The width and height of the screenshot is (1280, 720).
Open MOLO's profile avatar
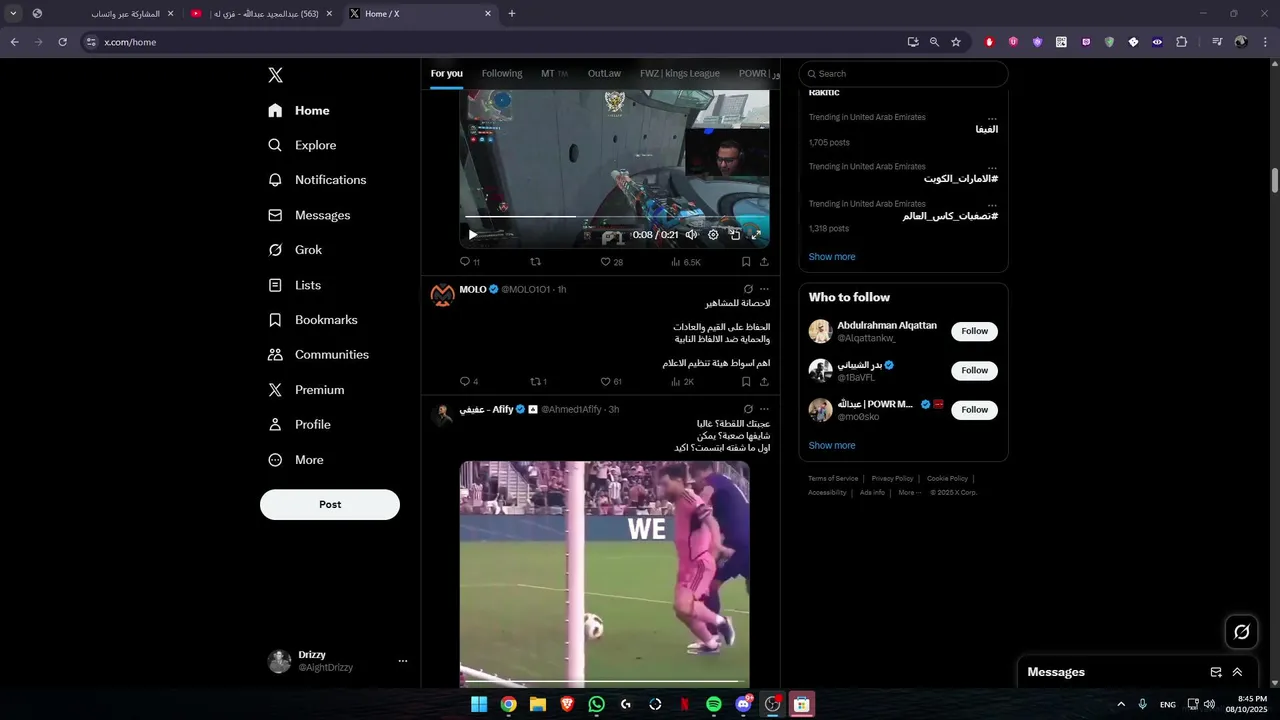pyautogui.click(x=442, y=295)
